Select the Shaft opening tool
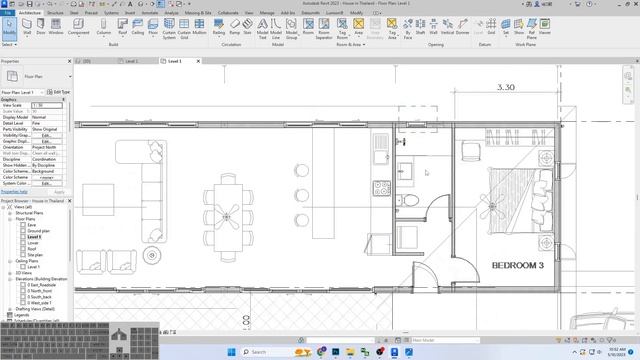 coord(420,27)
